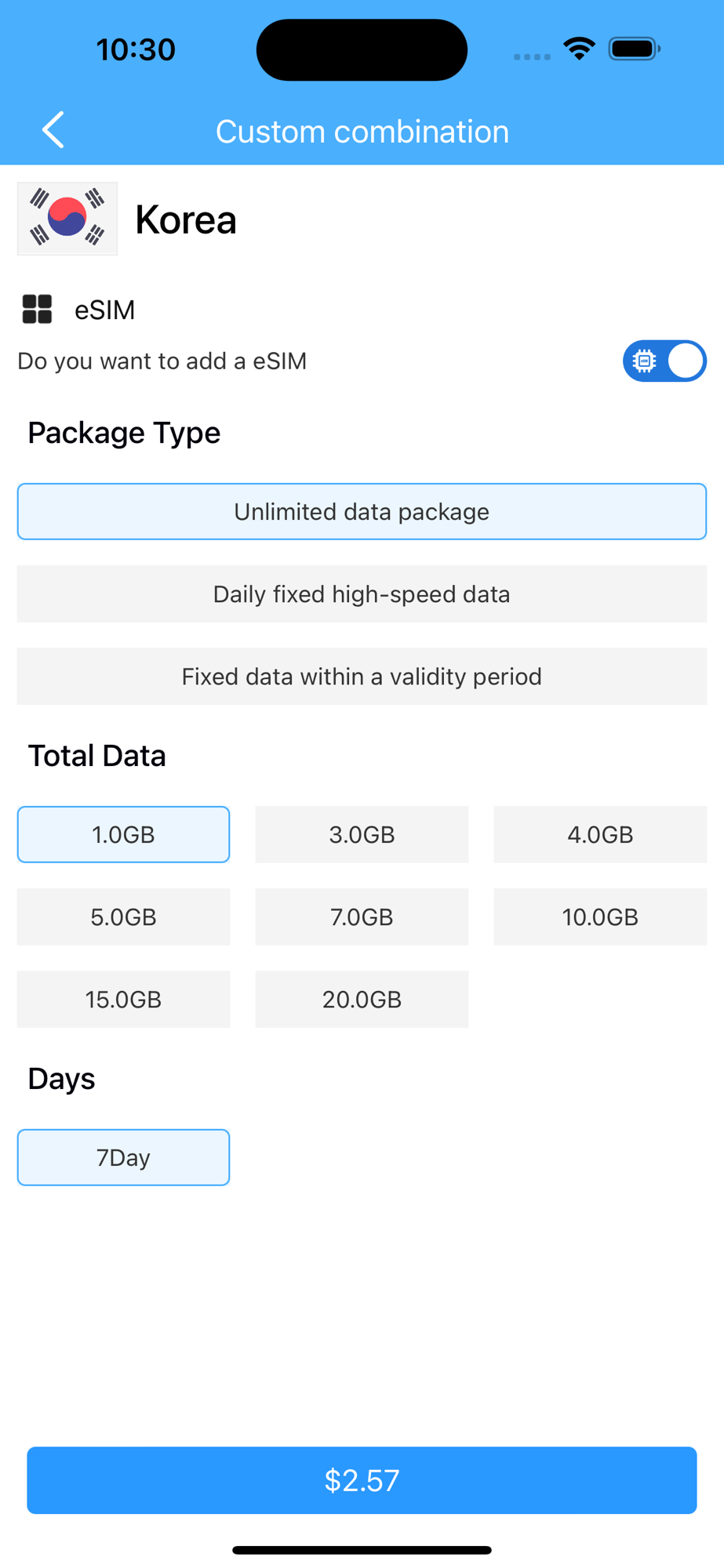Select 5.0GB total data
The width and height of the screenshot is (724, 1568).
click(x=123, y=917)
